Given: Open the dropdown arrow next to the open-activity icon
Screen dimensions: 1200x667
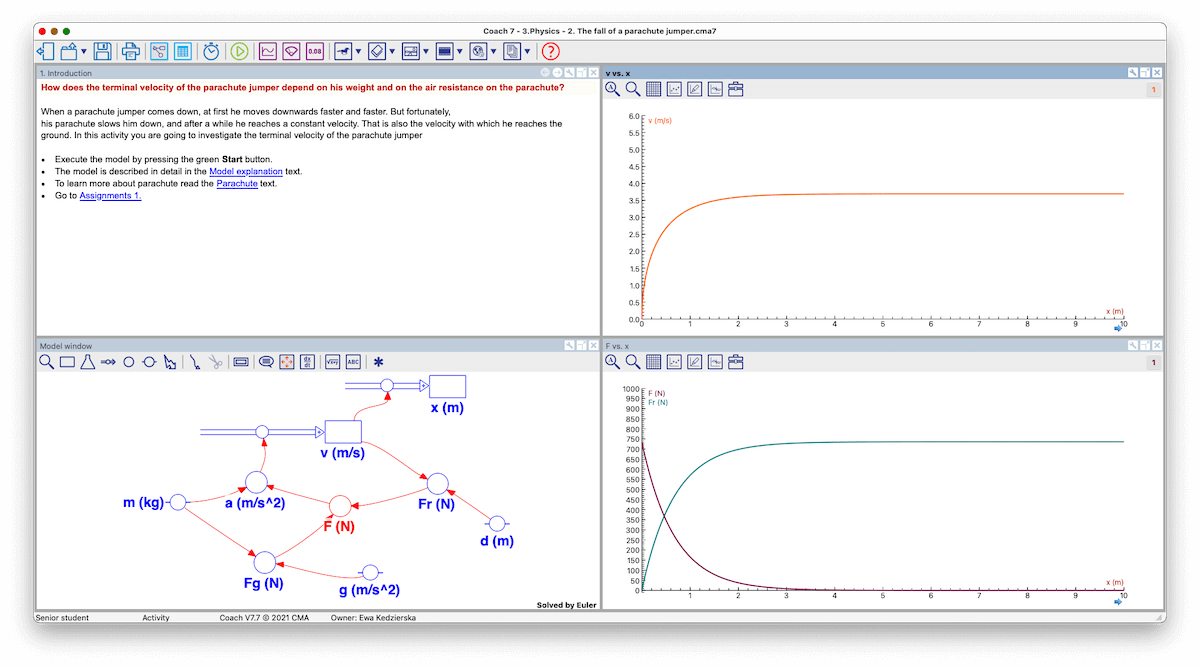Looking at the screenshot, I should [x=83, y=50].
